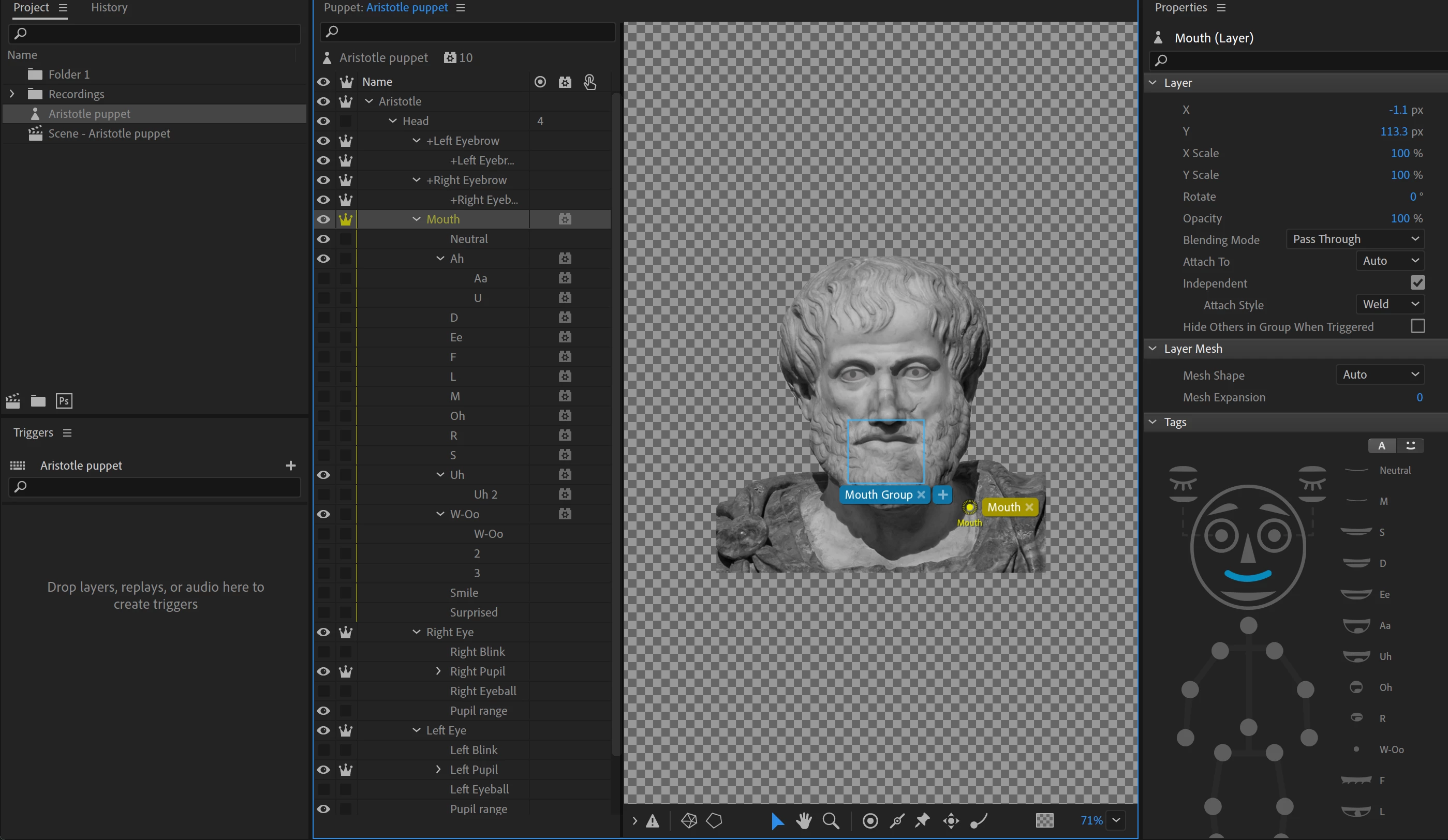1448x840 pixels.
Task: Switch to the History tab
Action: [x=109, y=7]
